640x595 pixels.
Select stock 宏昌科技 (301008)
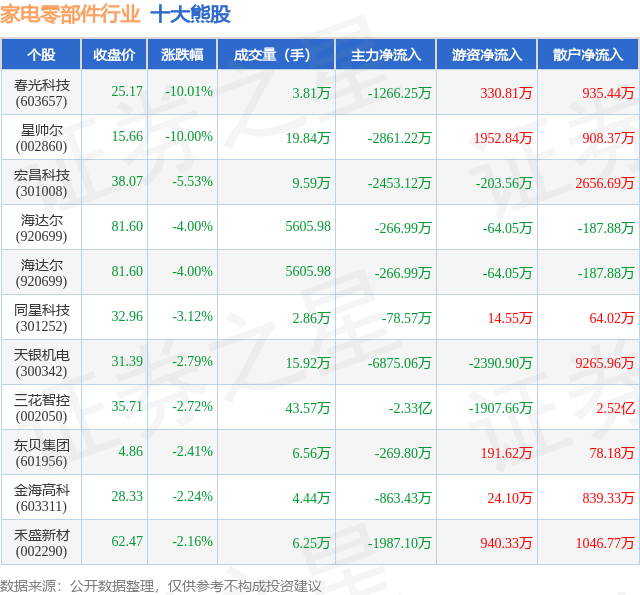(41, 183)
